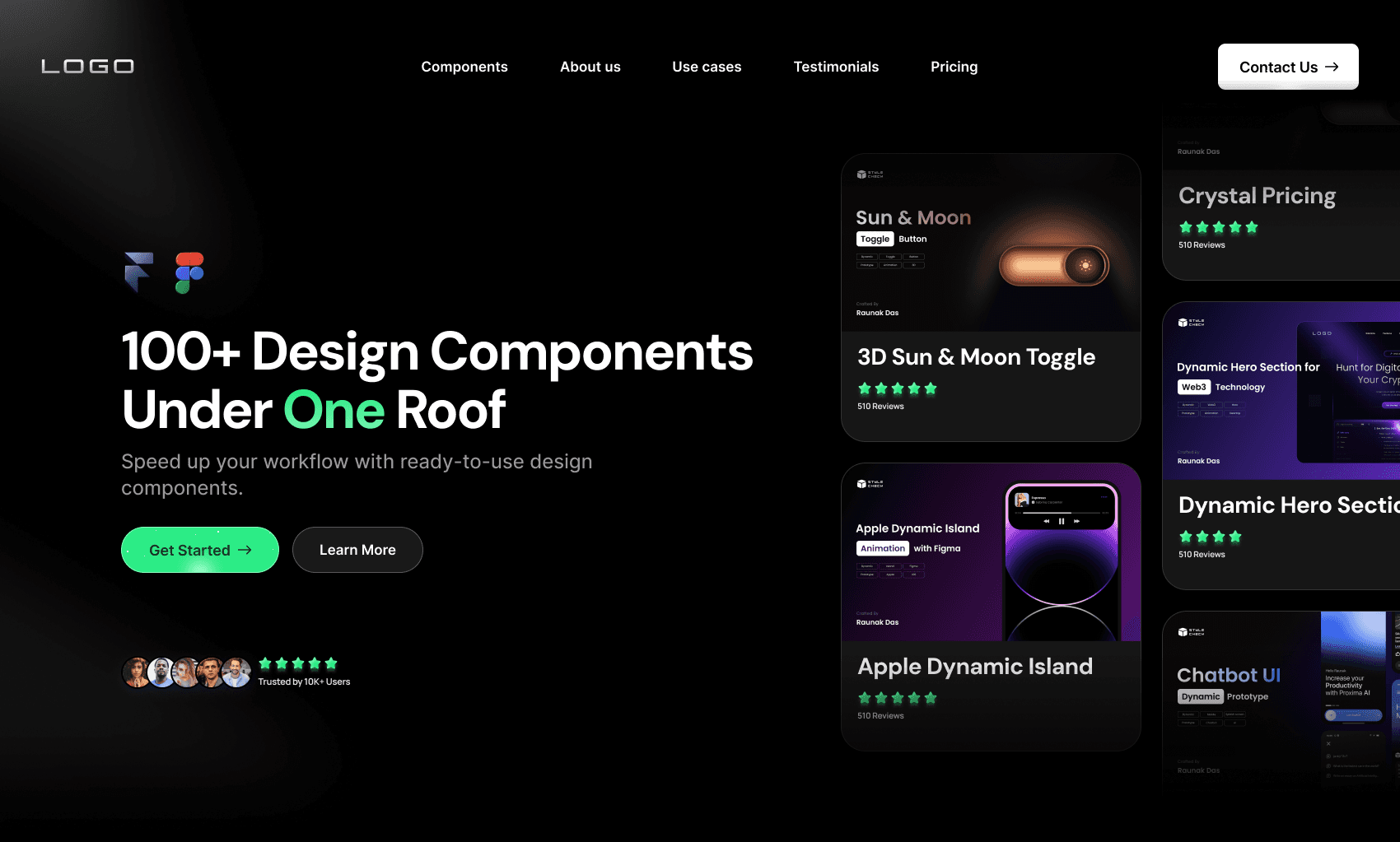This screenshot has height=842, width=1400.
Task: Open the Components nav item
Action: pos(464,67)
